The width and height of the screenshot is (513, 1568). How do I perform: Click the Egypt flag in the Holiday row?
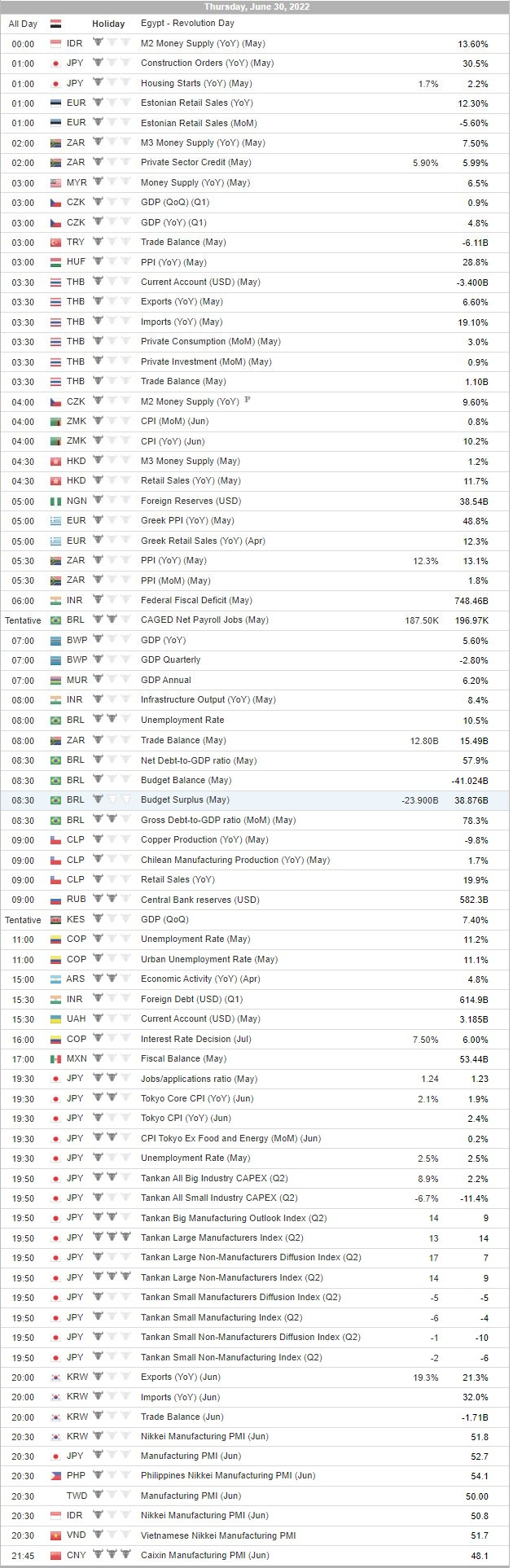click(55, 24)
